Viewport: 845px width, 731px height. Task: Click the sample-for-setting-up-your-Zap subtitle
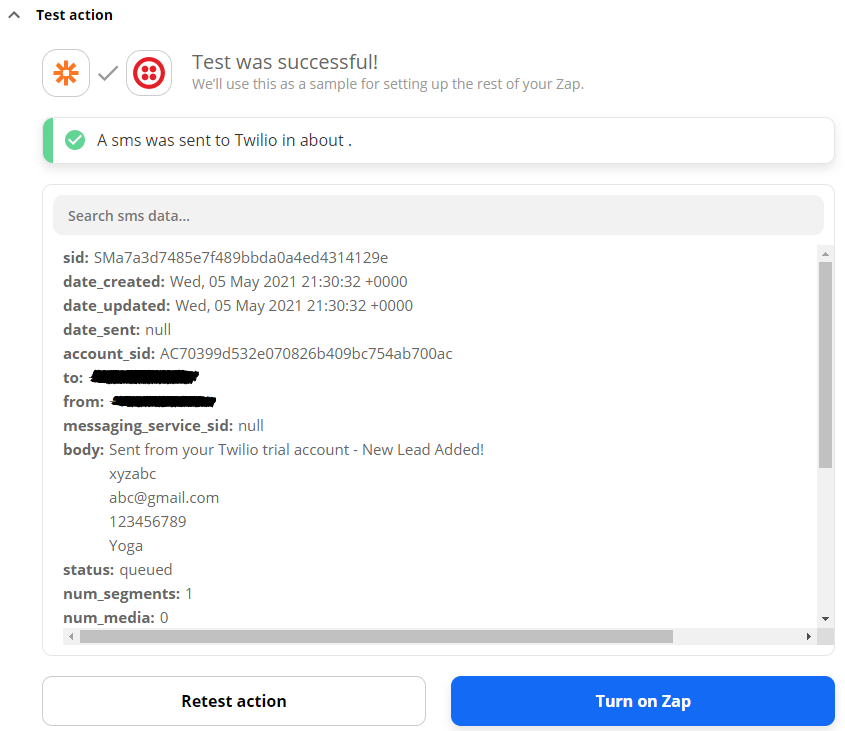click(388, 84)
